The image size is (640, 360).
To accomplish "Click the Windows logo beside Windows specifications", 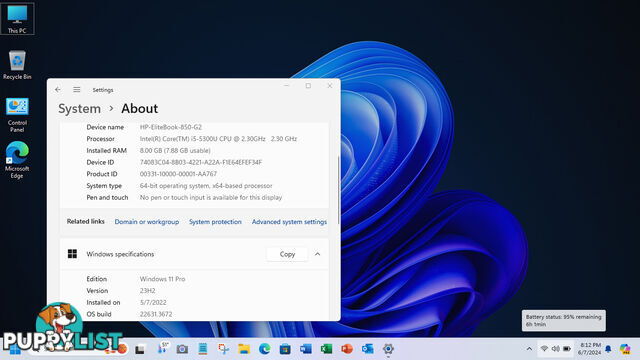I will (x=72, y=254).
